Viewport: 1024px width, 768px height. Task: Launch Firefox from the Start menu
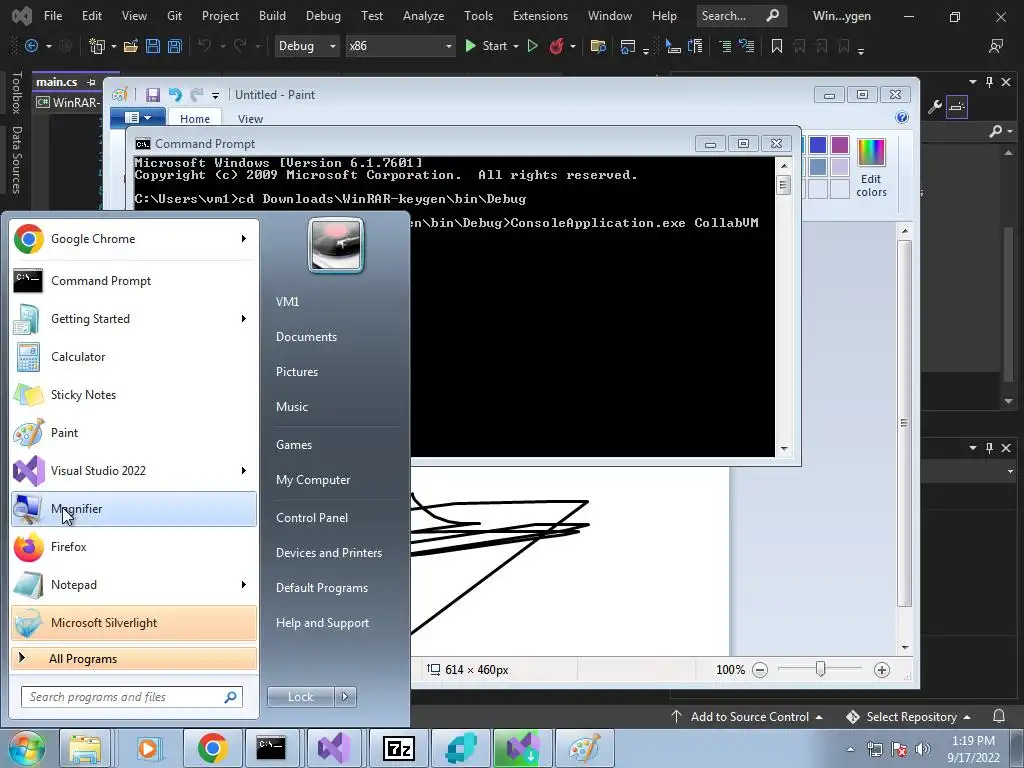134,547
